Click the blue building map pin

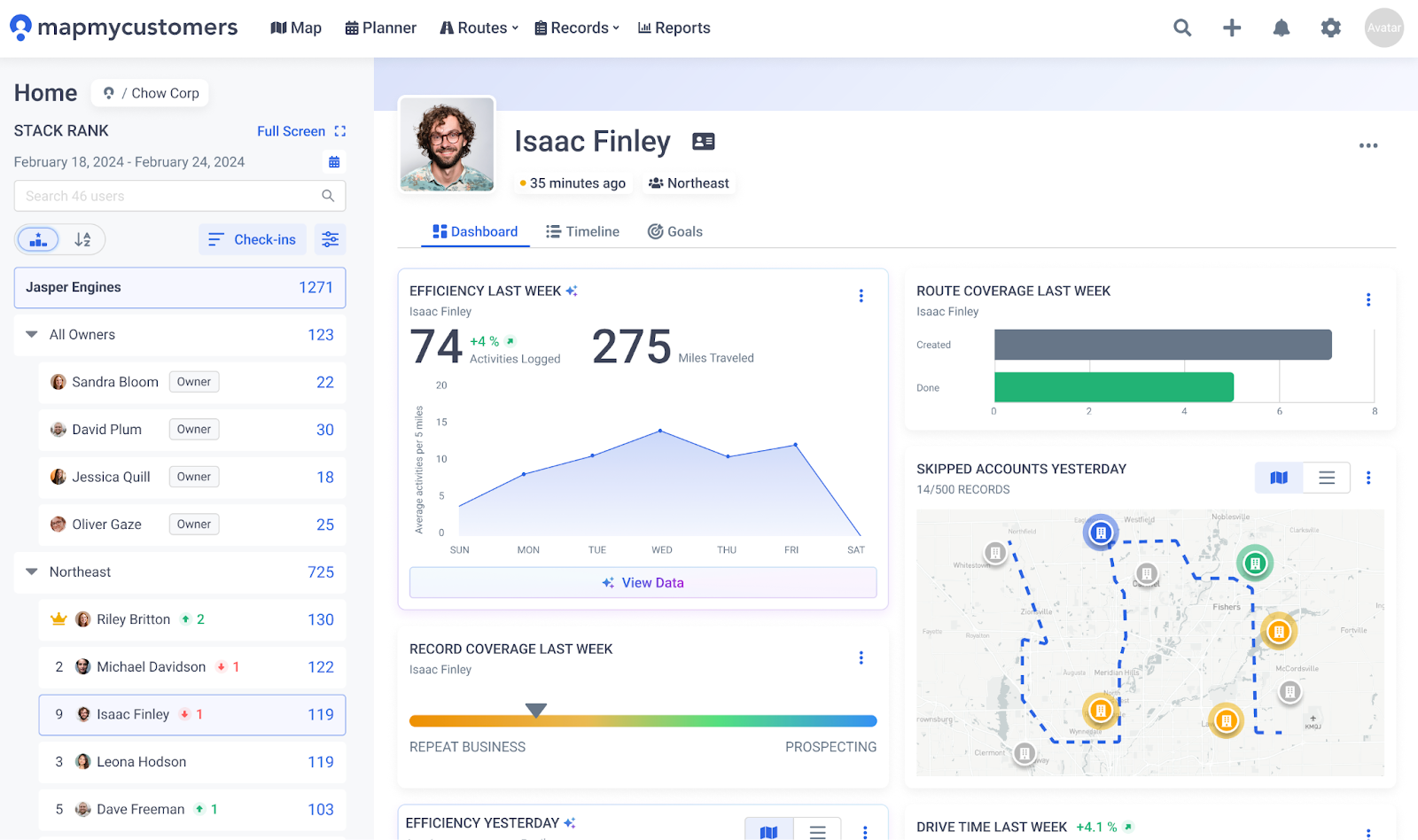tap(1101, 533)
